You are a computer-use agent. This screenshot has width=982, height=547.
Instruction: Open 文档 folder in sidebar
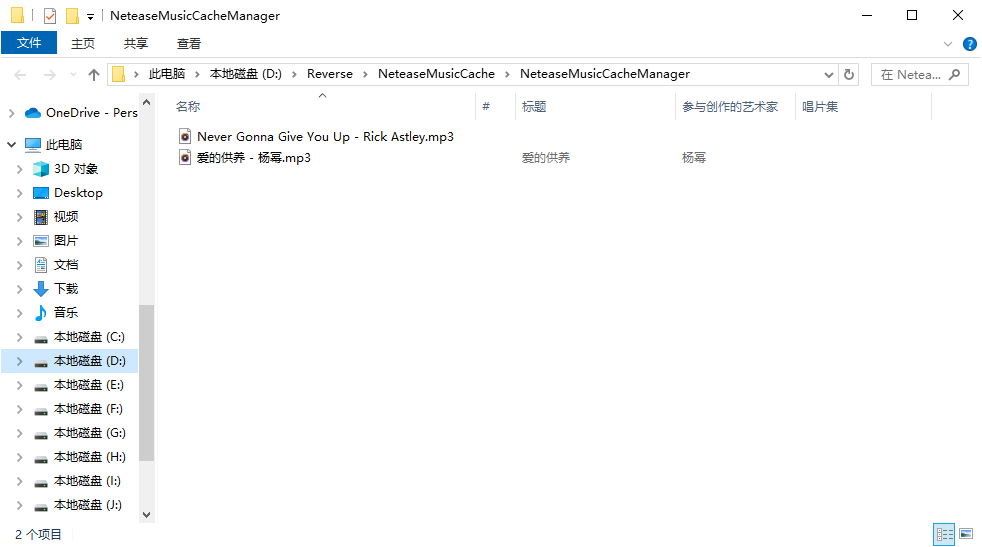pyautogui.click(x=66, y=265)
